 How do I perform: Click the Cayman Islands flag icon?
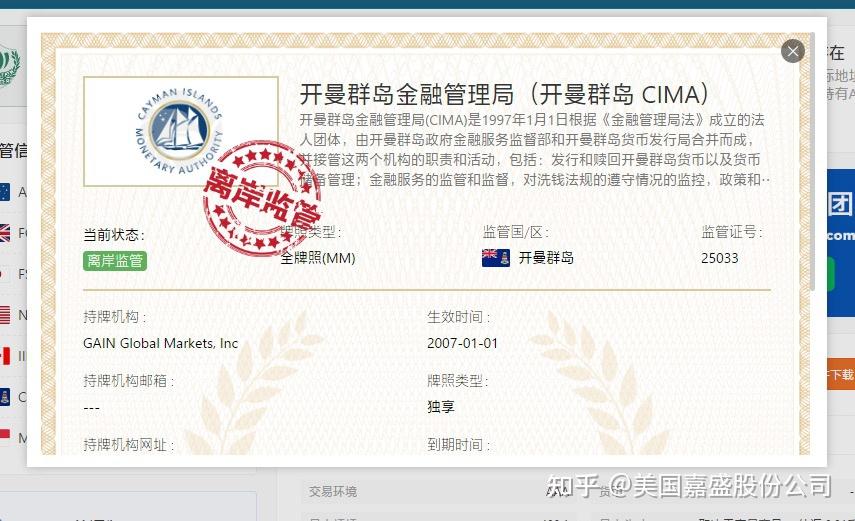click(x=496, y=257)
